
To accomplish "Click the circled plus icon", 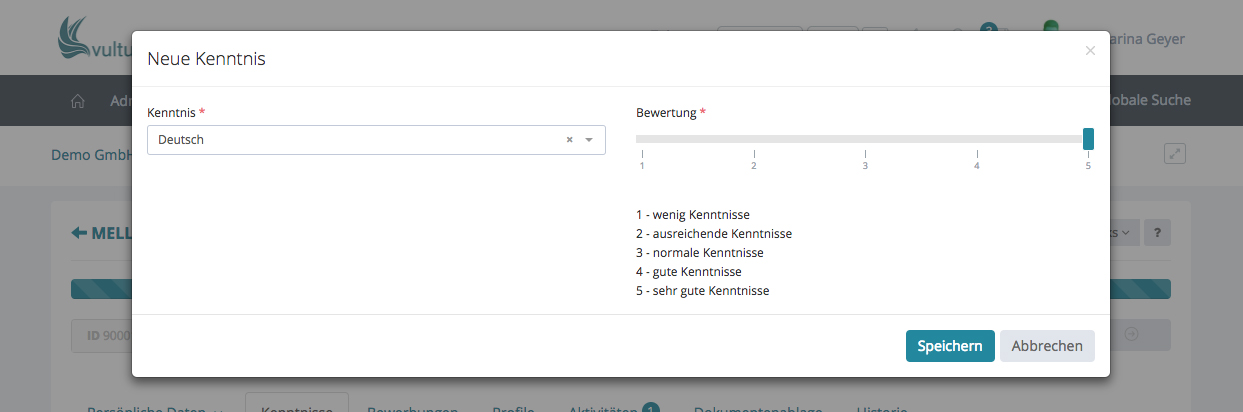I will point(1131,335).
